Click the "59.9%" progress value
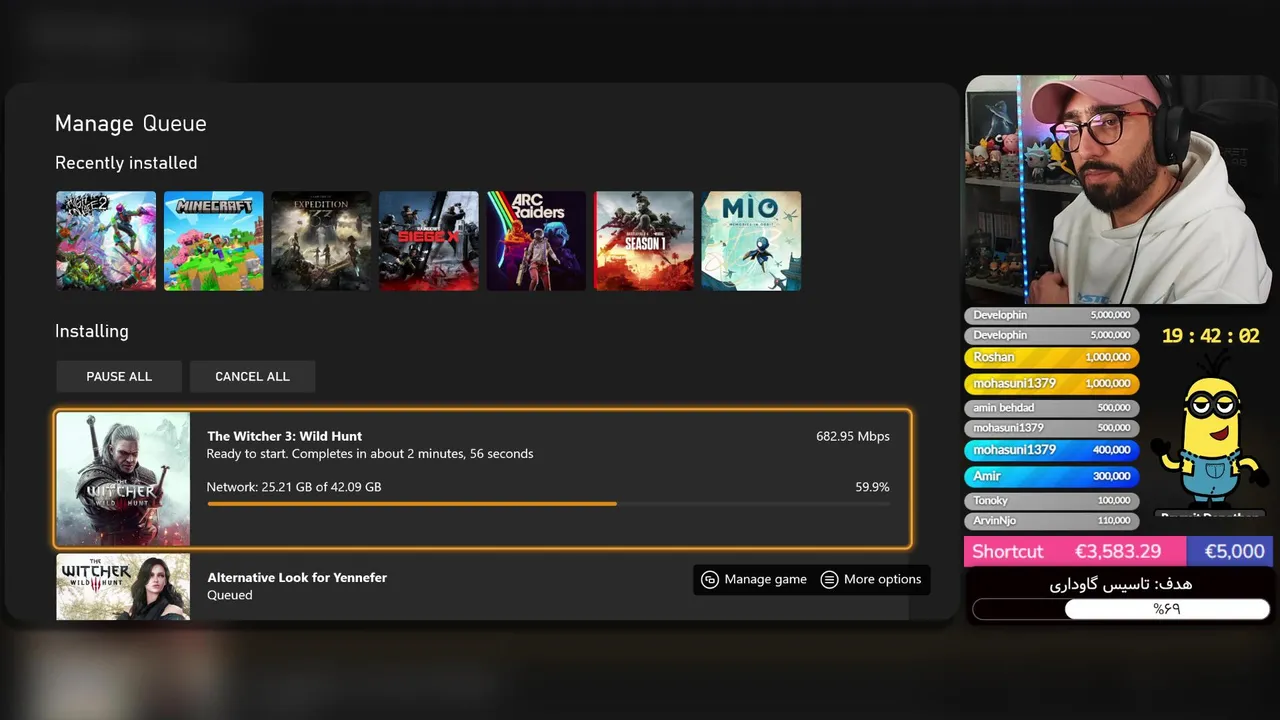The image size is (1280, 720). point(872,487)
